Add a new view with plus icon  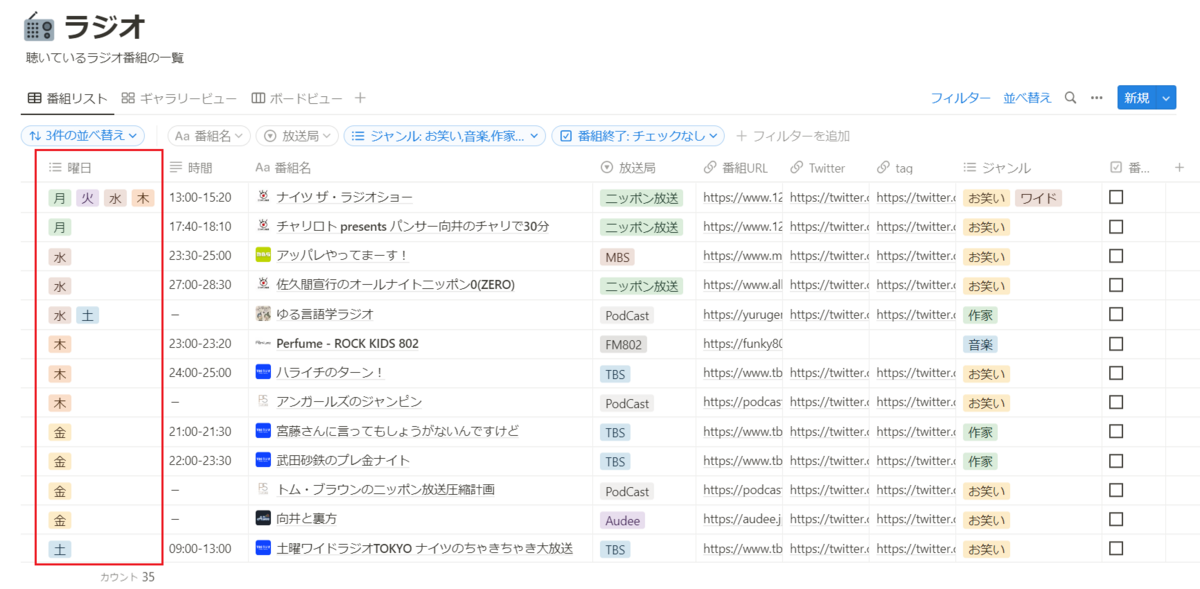click(361, 98)
